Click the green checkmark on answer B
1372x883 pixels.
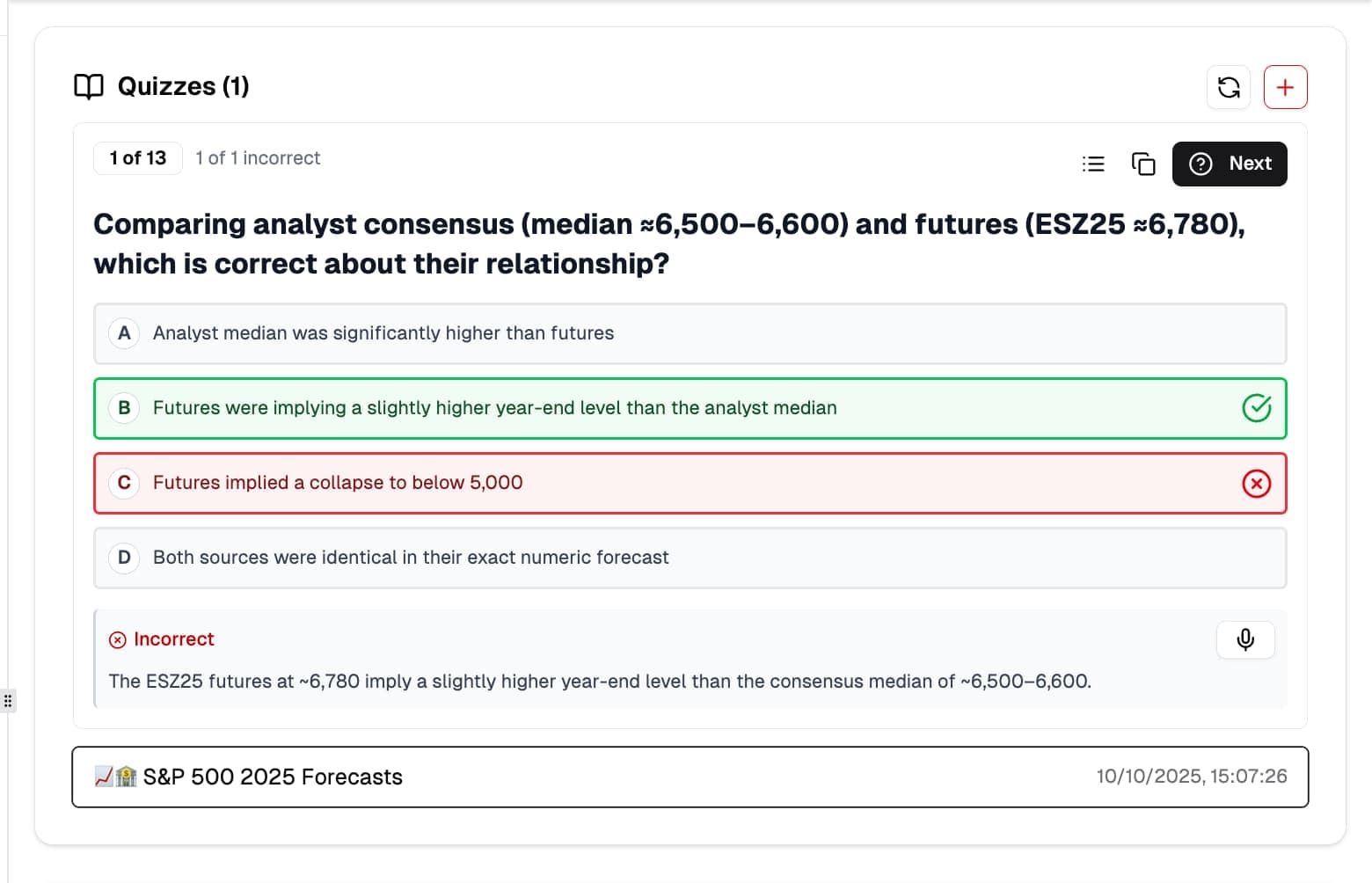[1256, 407]
